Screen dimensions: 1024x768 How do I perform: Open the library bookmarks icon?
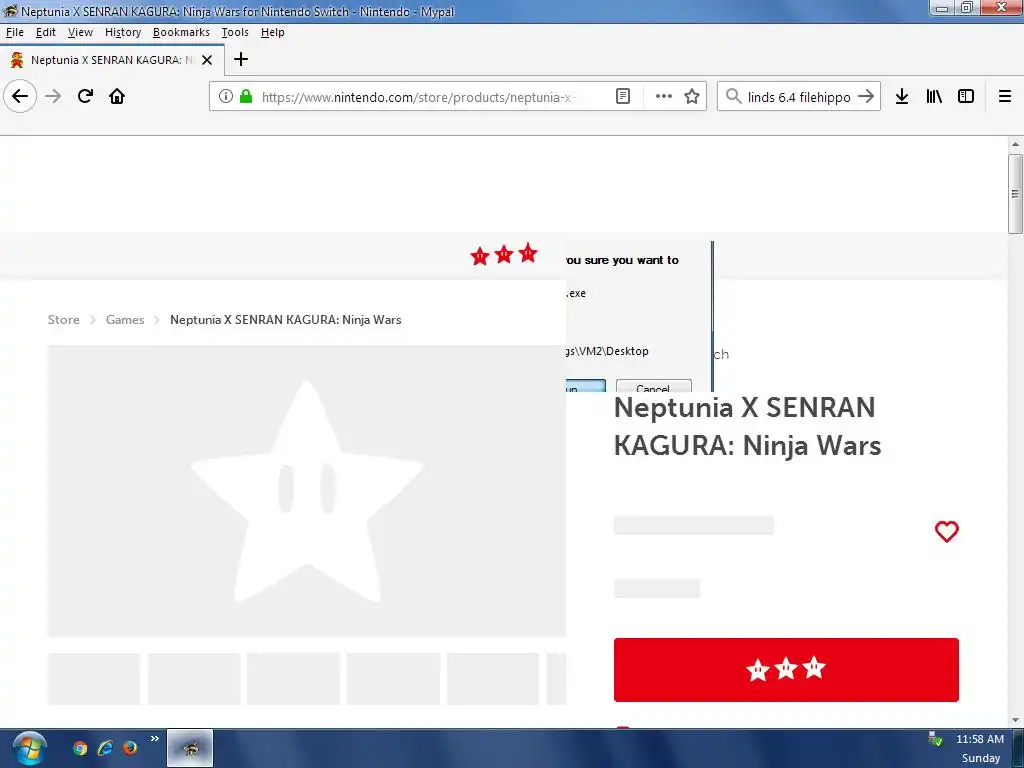click(x=934, y=97)
